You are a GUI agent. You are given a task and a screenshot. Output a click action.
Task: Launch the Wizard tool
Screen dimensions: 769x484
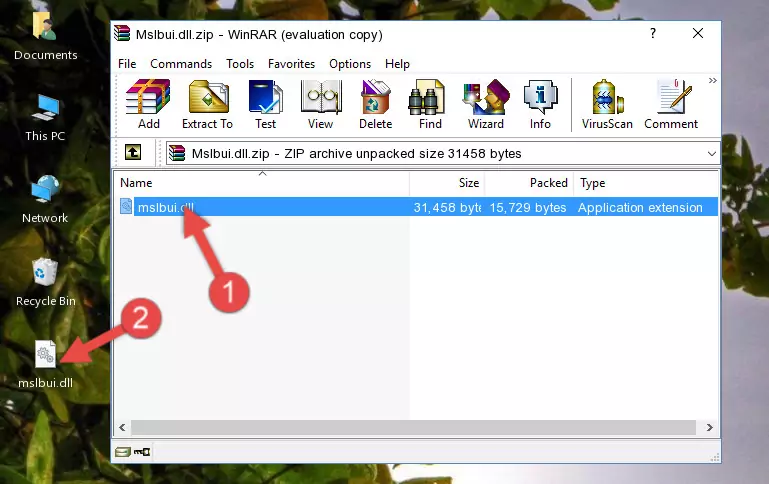tap(486, 104)
